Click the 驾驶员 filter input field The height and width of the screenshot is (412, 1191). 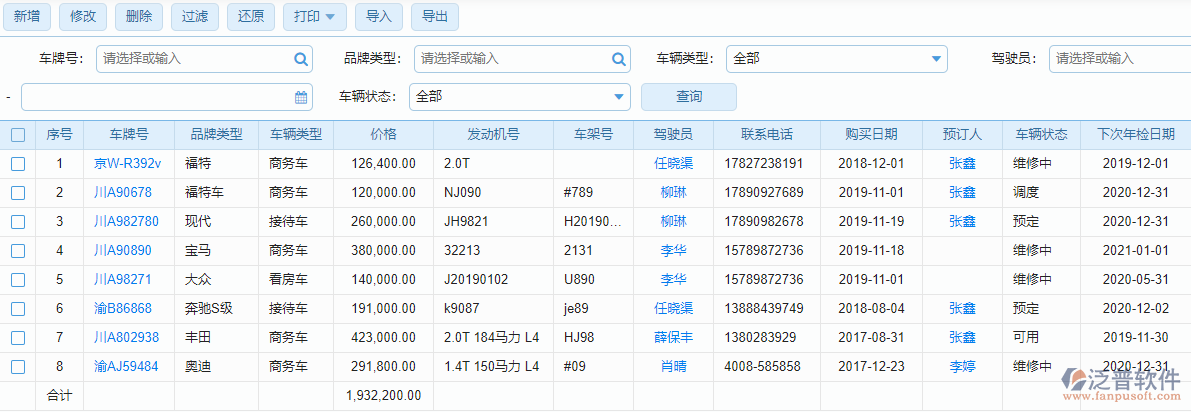point(1120,59)
